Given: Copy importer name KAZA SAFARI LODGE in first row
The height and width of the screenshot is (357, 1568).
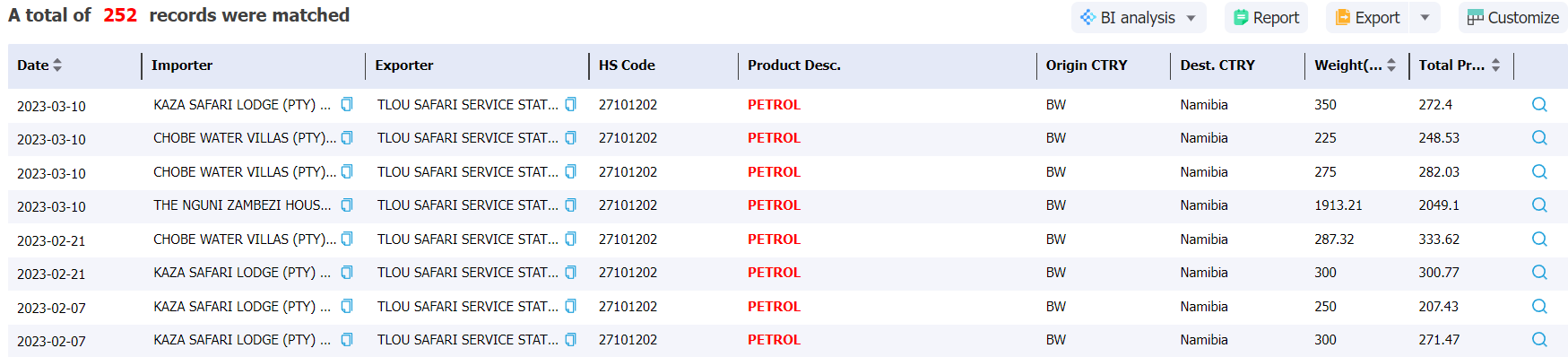Looking at the screenshot, I should coord(347,104).
